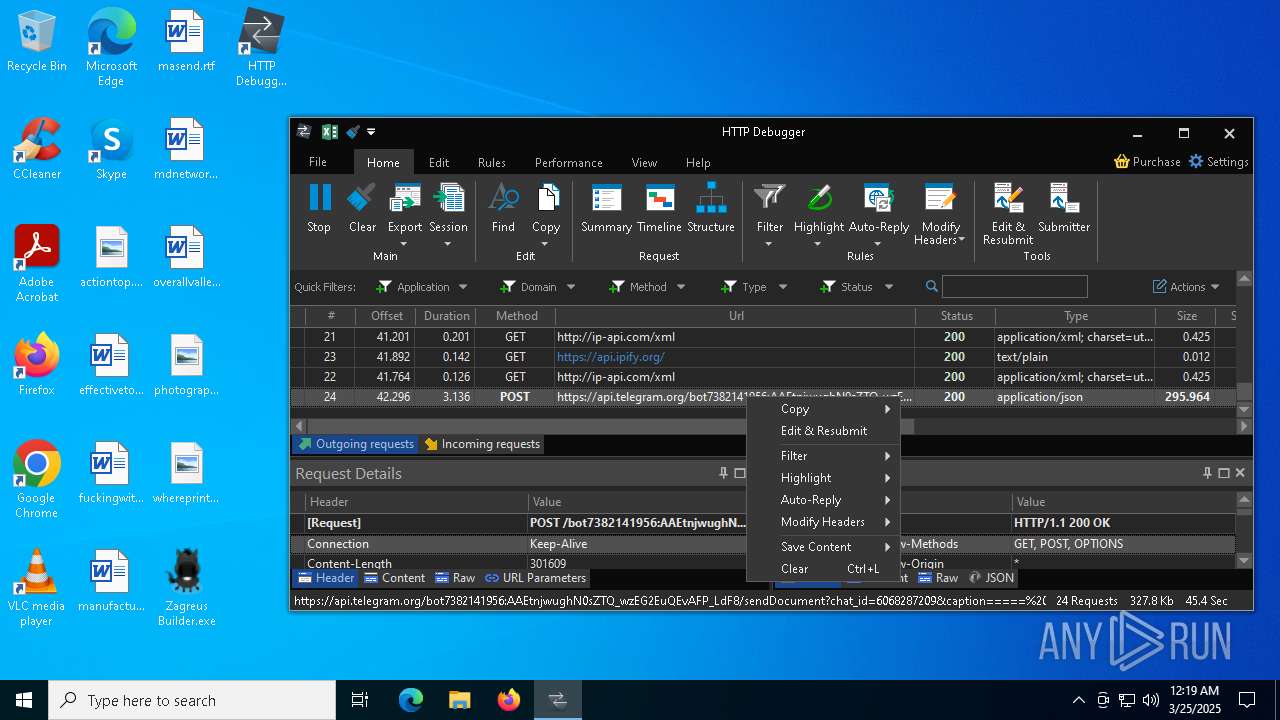The height and width of the screenshot is (720, 1280).
Task: Clear captured requests with the Clear icon
Action: [x=362, y=198]
